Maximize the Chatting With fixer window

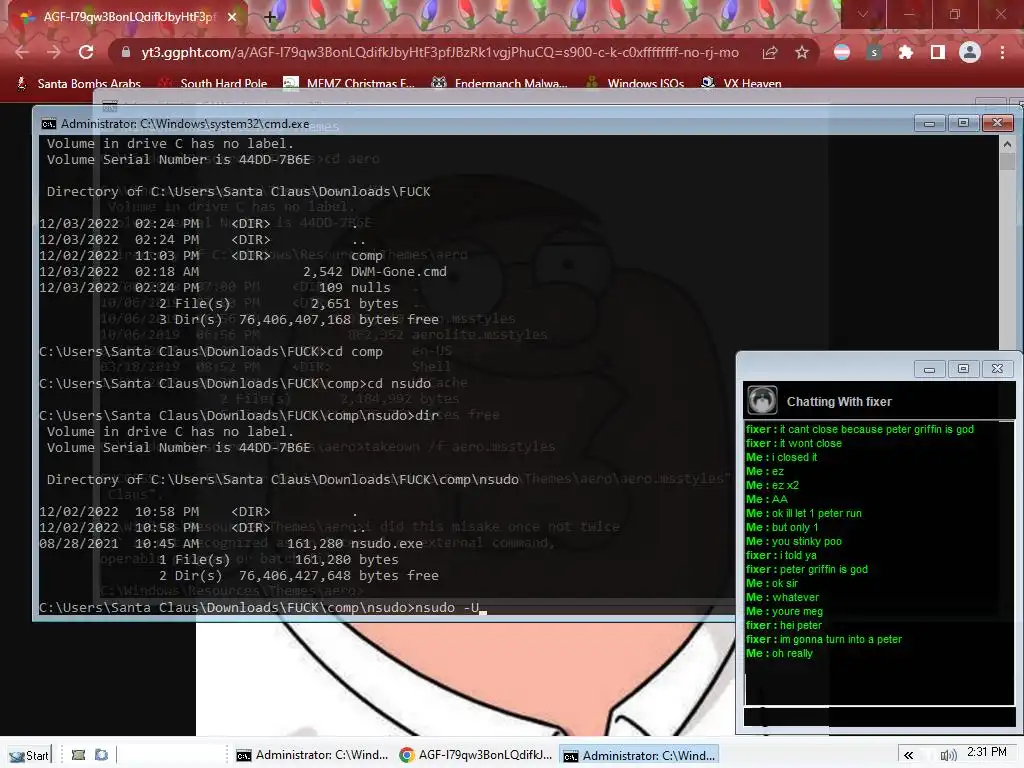tap(963, 369)
